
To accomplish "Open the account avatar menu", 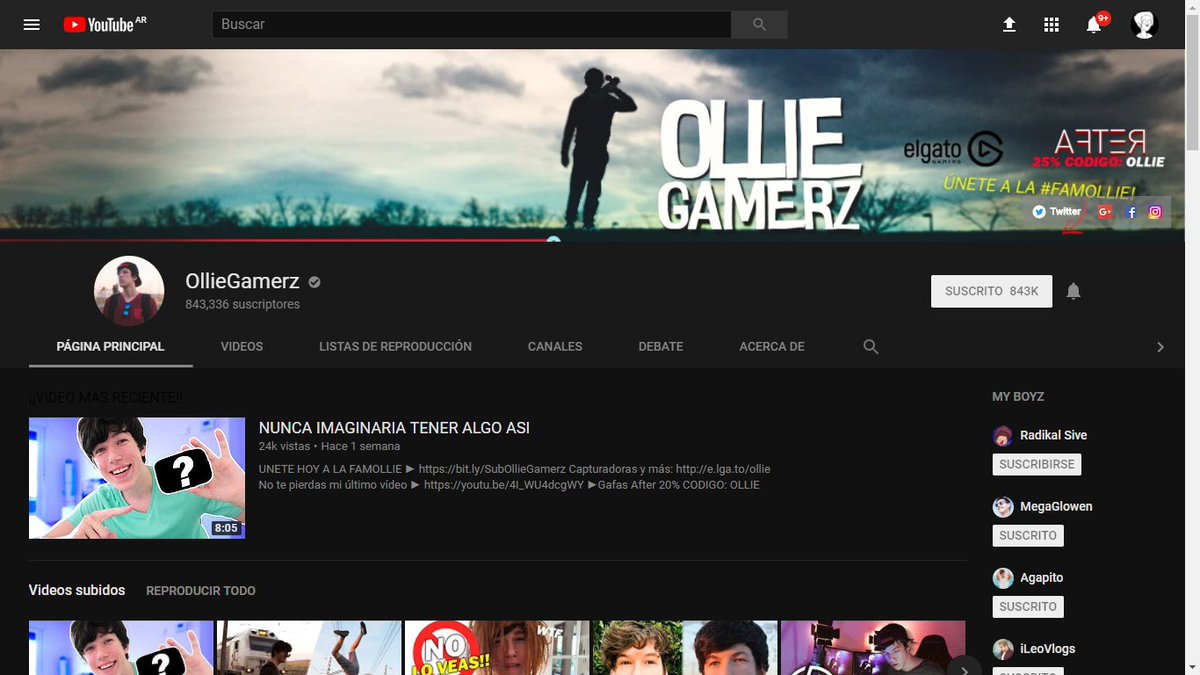I will coord(1144,24).
